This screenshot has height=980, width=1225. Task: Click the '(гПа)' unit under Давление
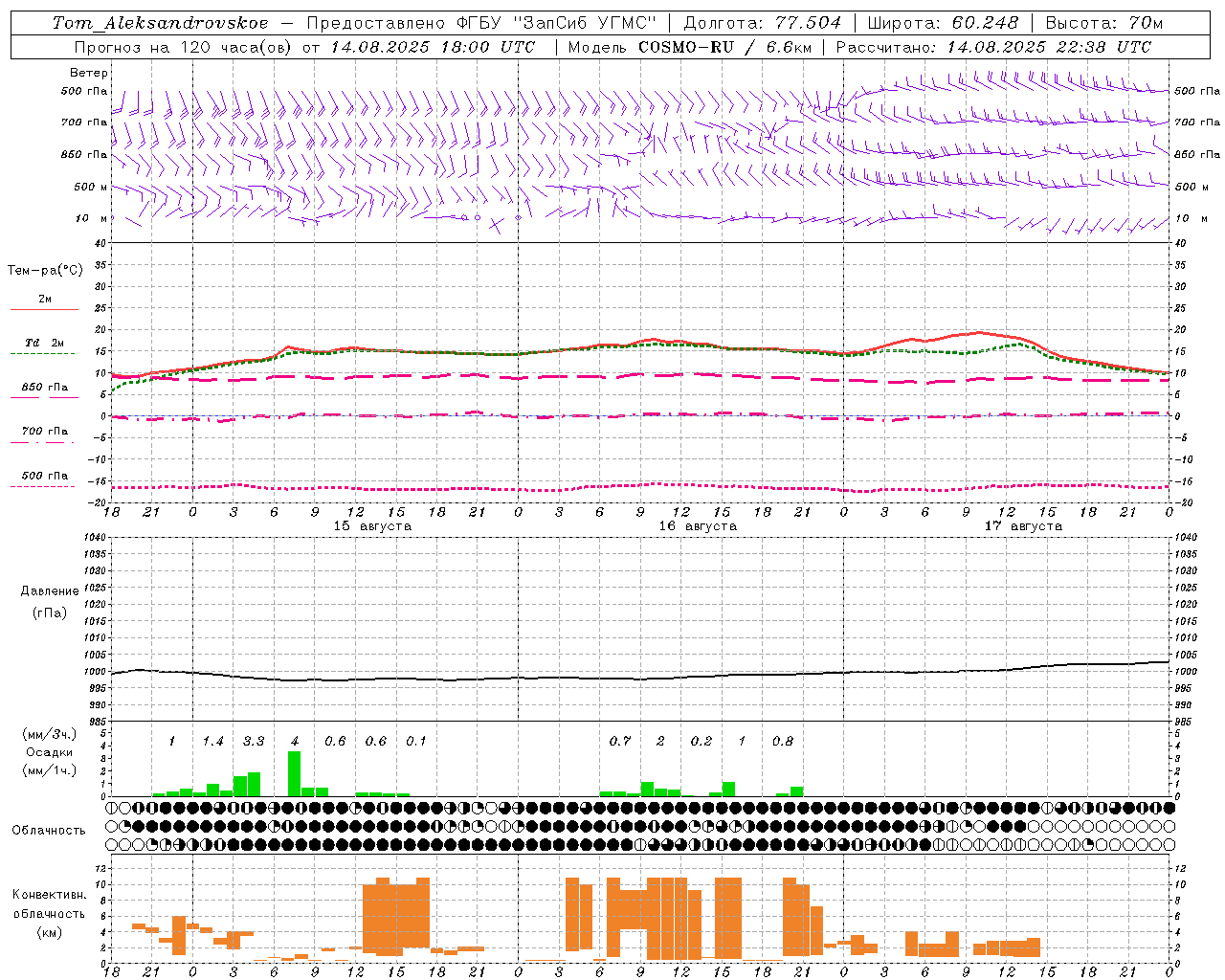[50, 612]
